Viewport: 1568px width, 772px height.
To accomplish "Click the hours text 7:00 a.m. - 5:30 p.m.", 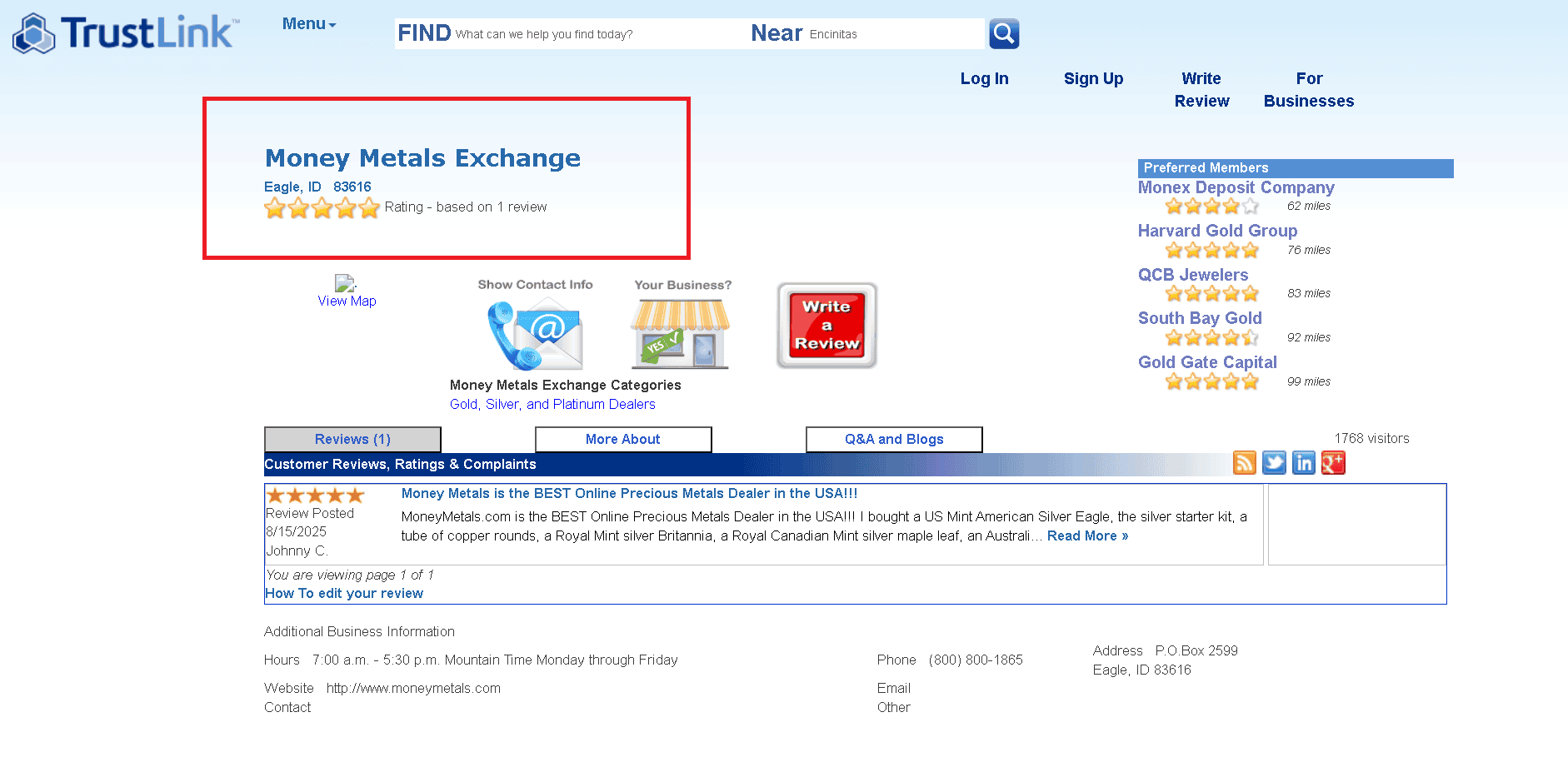I will (495, 660).
